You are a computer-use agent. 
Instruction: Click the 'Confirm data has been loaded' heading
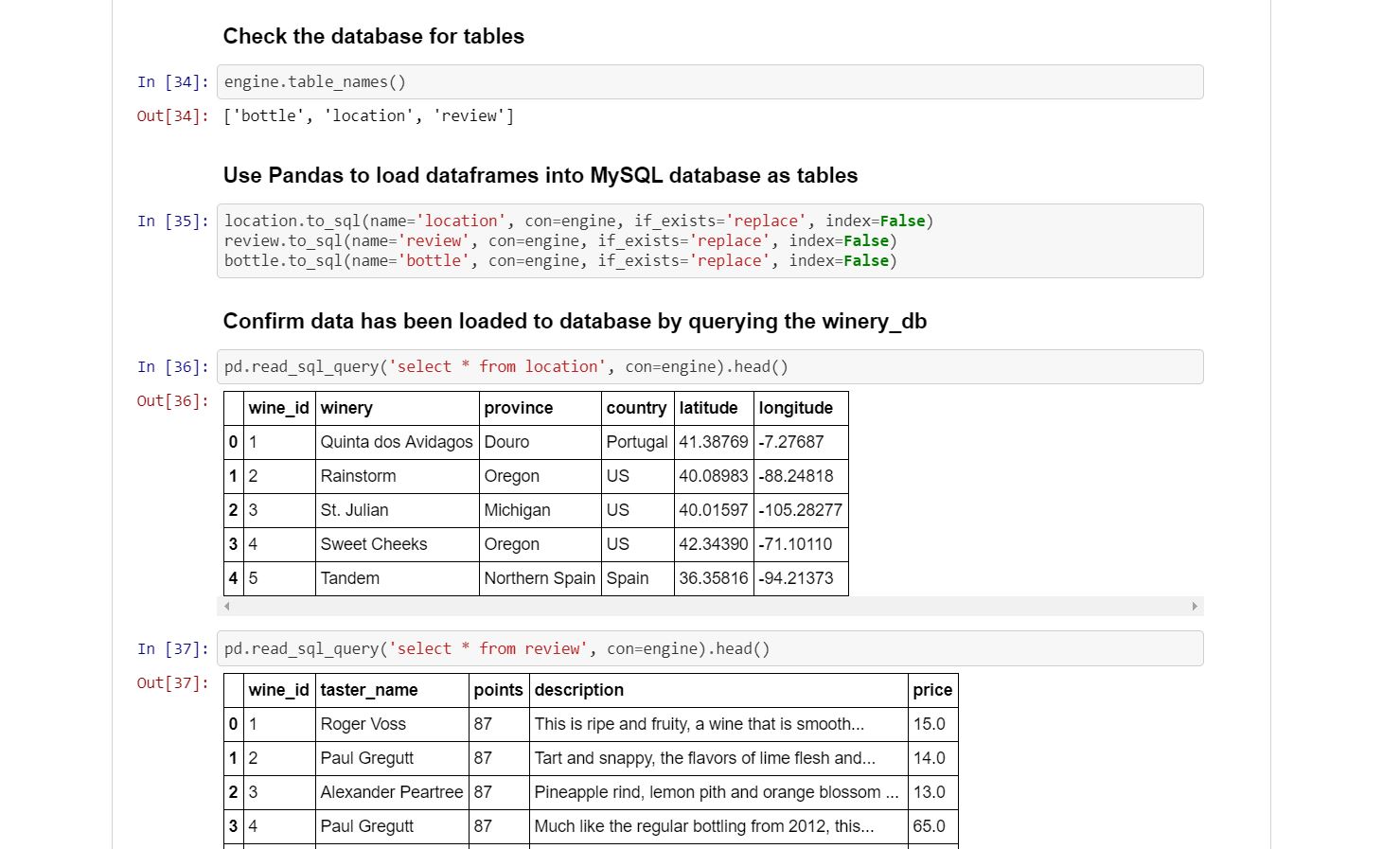pyautogui.click(x=574, y=321)
